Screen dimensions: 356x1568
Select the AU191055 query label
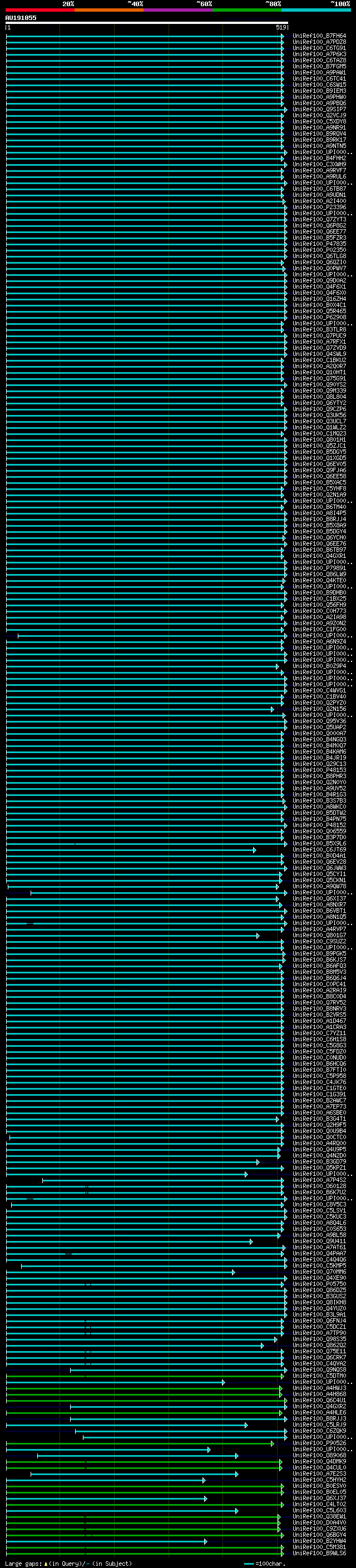tap(21, 18)
